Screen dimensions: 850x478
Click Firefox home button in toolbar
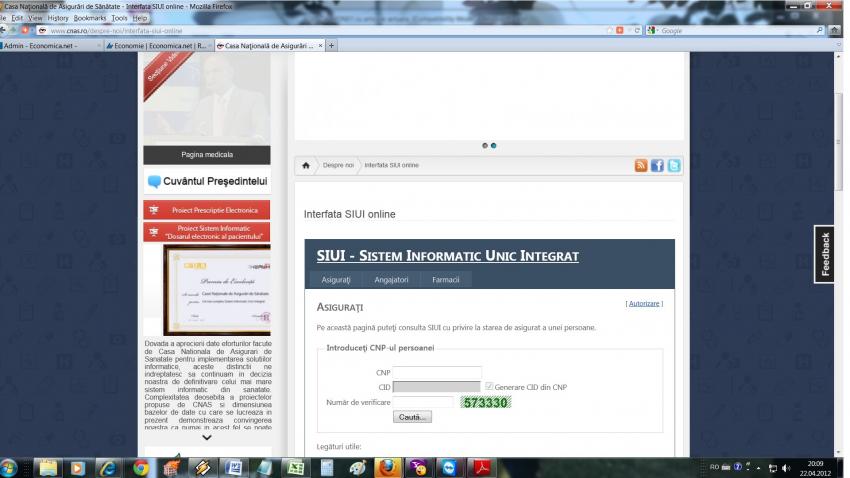[835, 30]
